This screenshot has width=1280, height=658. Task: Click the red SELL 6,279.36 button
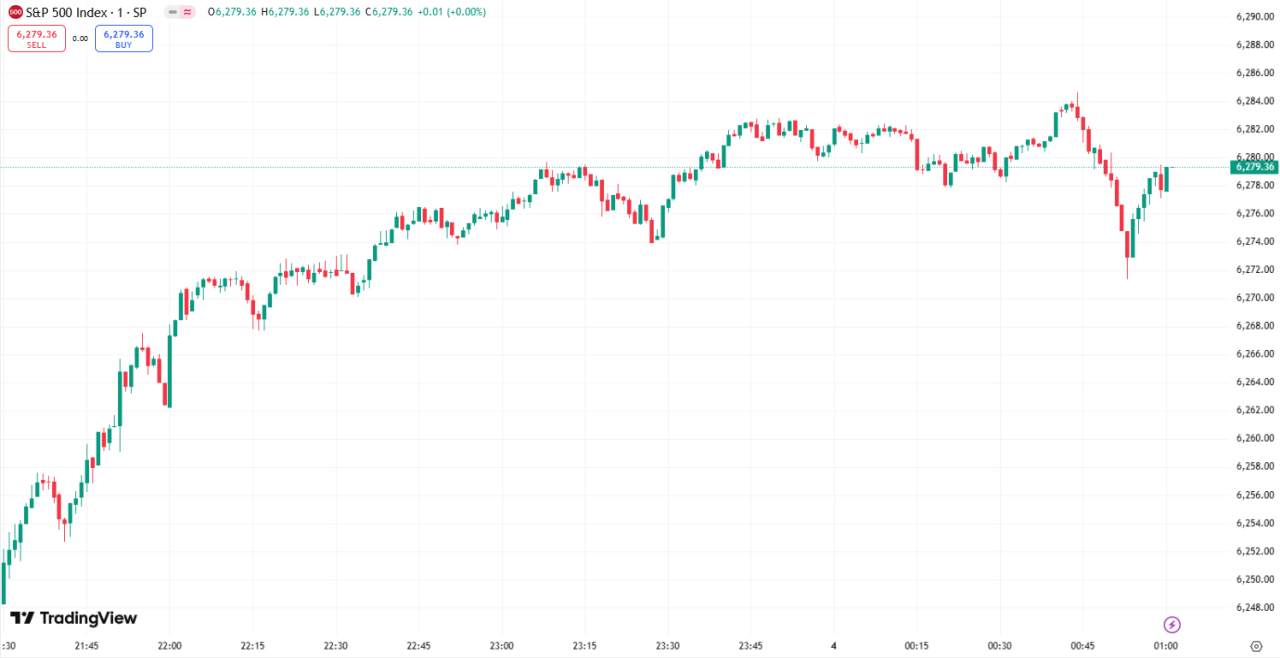click(36, 38)
